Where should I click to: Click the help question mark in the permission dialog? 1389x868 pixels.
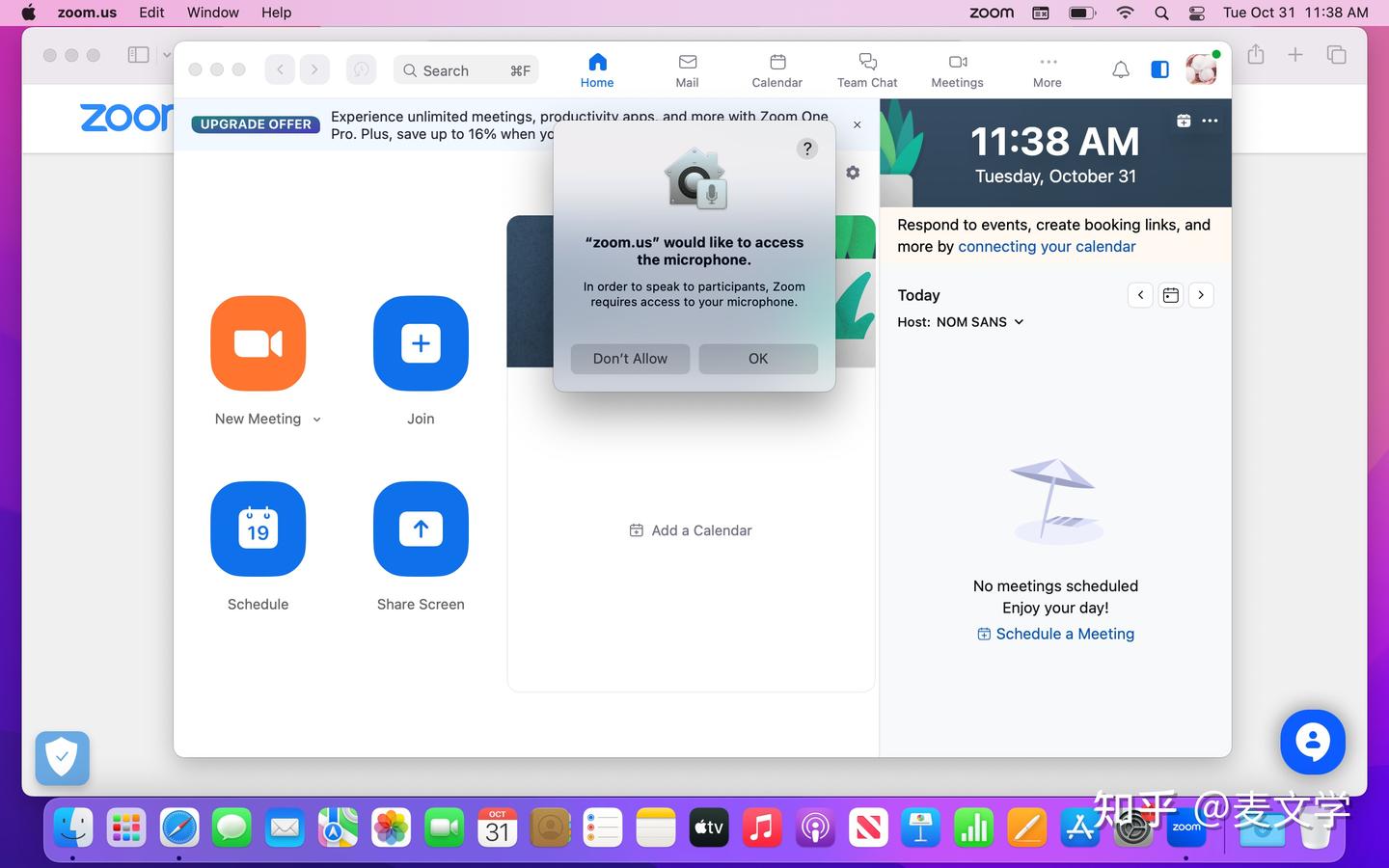[807, 149]
